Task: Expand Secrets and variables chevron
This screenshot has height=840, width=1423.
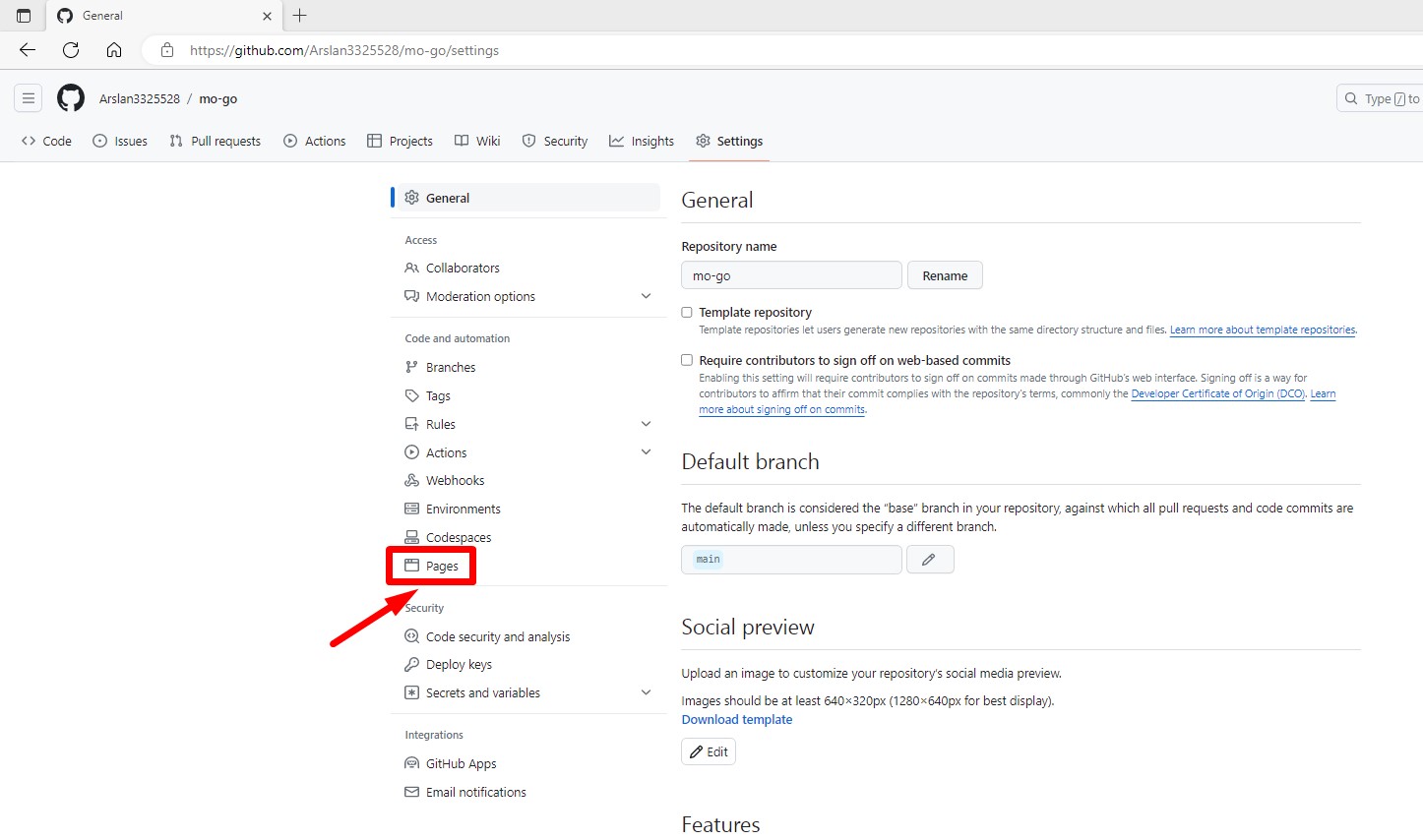Action: (646, 692)
